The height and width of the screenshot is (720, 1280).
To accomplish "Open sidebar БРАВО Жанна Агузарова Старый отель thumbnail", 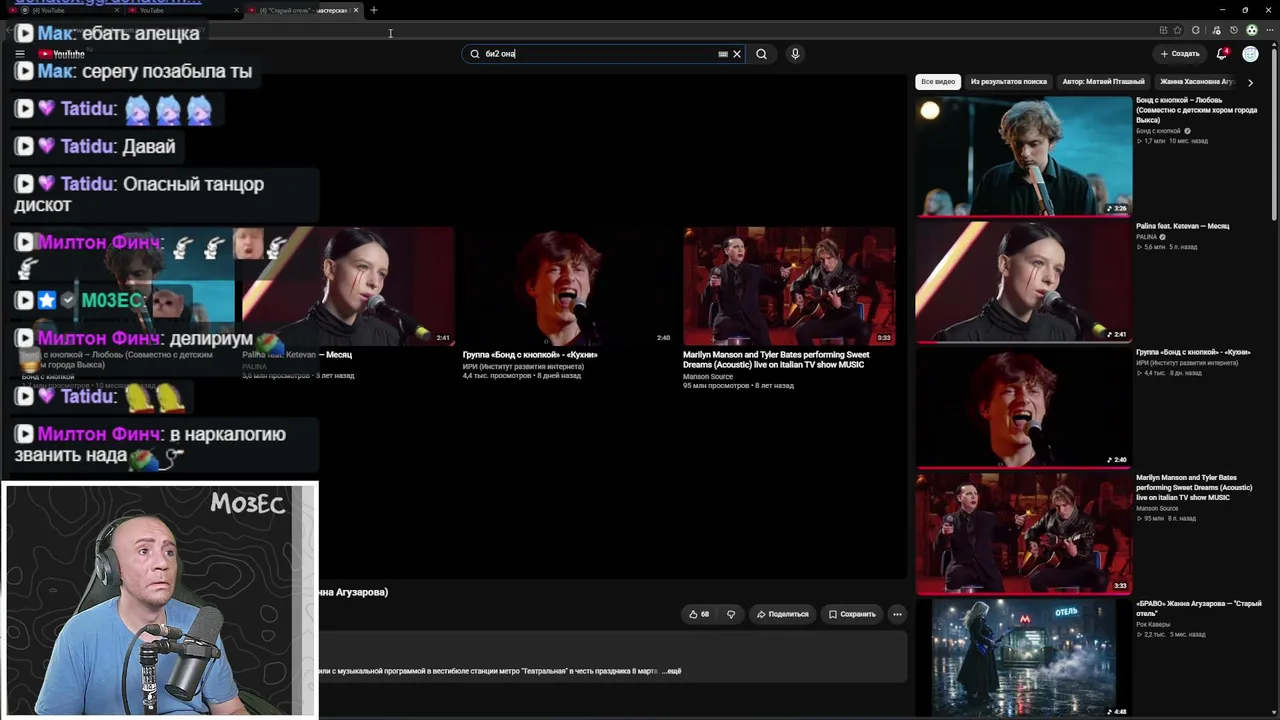I will click(x=1023, y=659).
